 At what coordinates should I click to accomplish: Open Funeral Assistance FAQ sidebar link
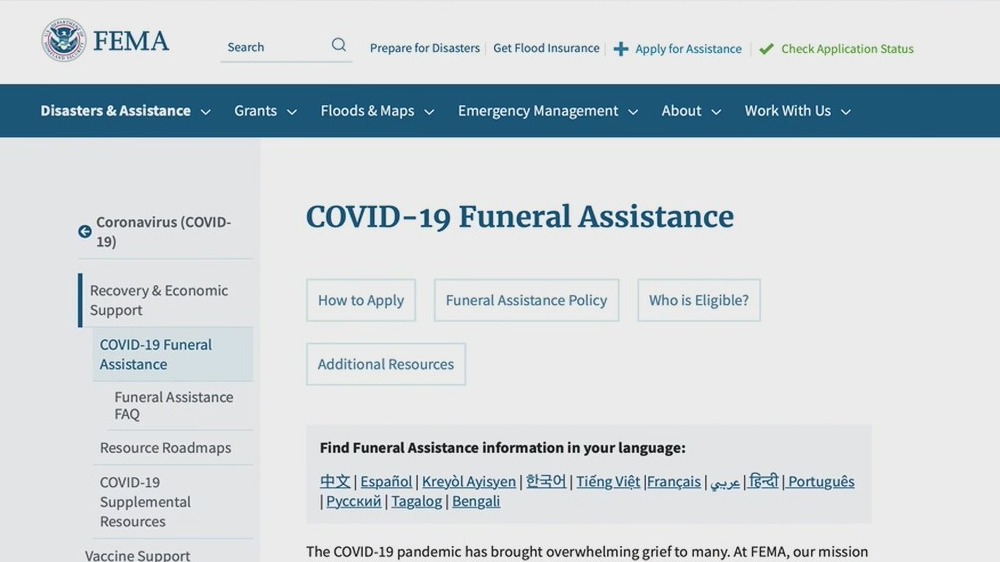click(173, 405)
